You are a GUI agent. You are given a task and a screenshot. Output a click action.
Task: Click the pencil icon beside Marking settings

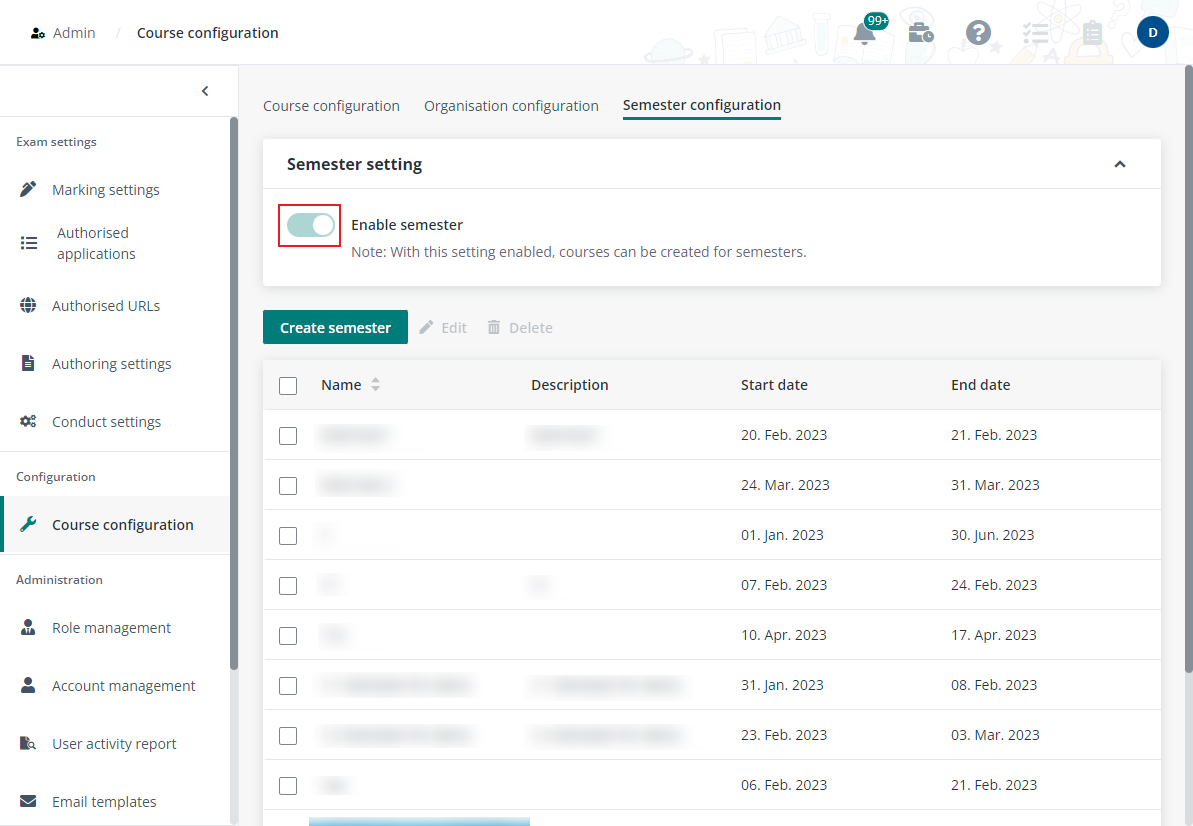click(28, 189)
